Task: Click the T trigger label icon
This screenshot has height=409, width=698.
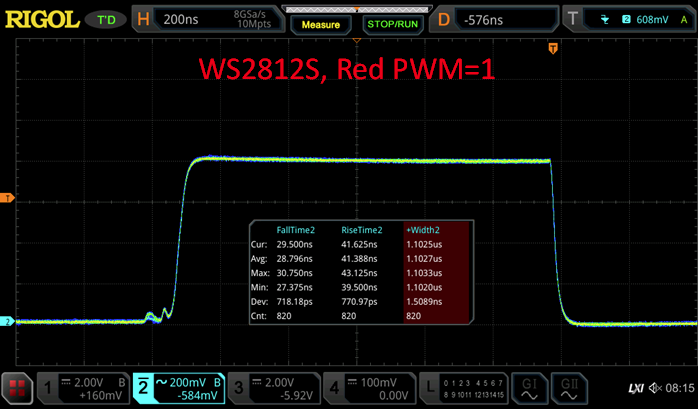Action: pyautogui.click(x=573, y=19)
